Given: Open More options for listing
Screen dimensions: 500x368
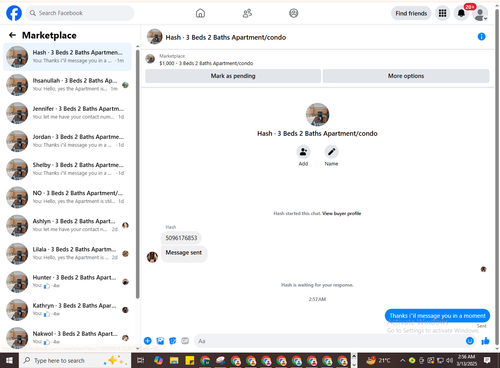Looking at the screenshot, I should point(406,76).
